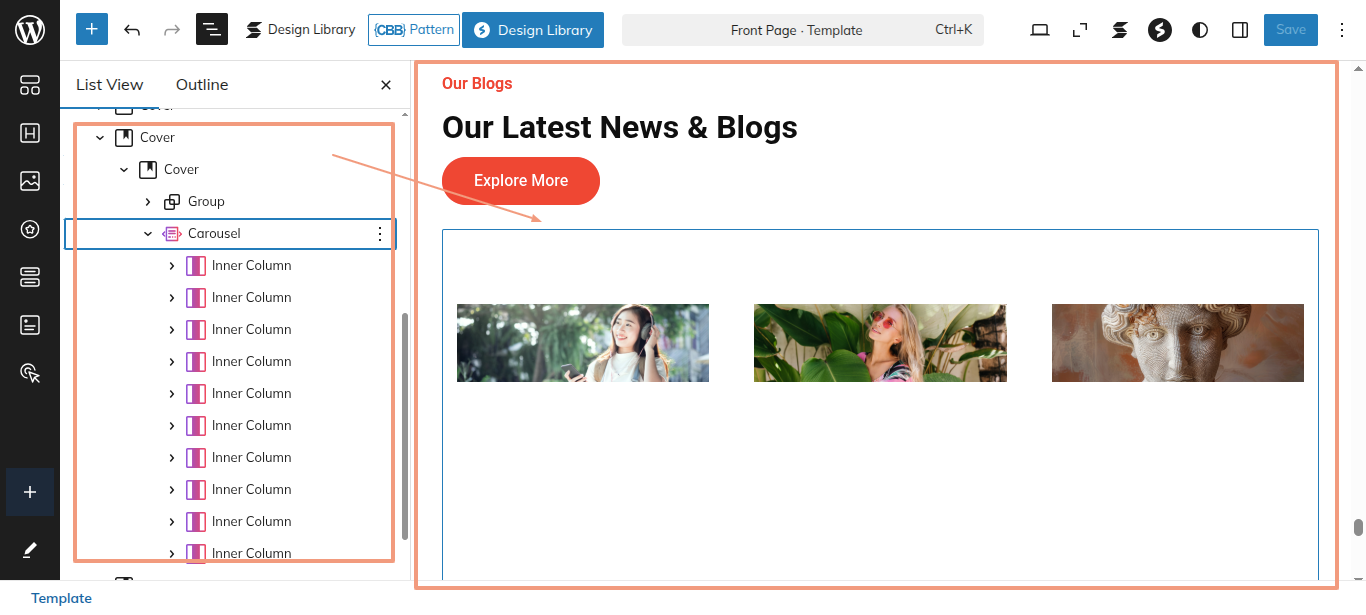
Task: Click the layout blocks icon in left sidebar
Action: pyautogui.click(x=30, y=85)
